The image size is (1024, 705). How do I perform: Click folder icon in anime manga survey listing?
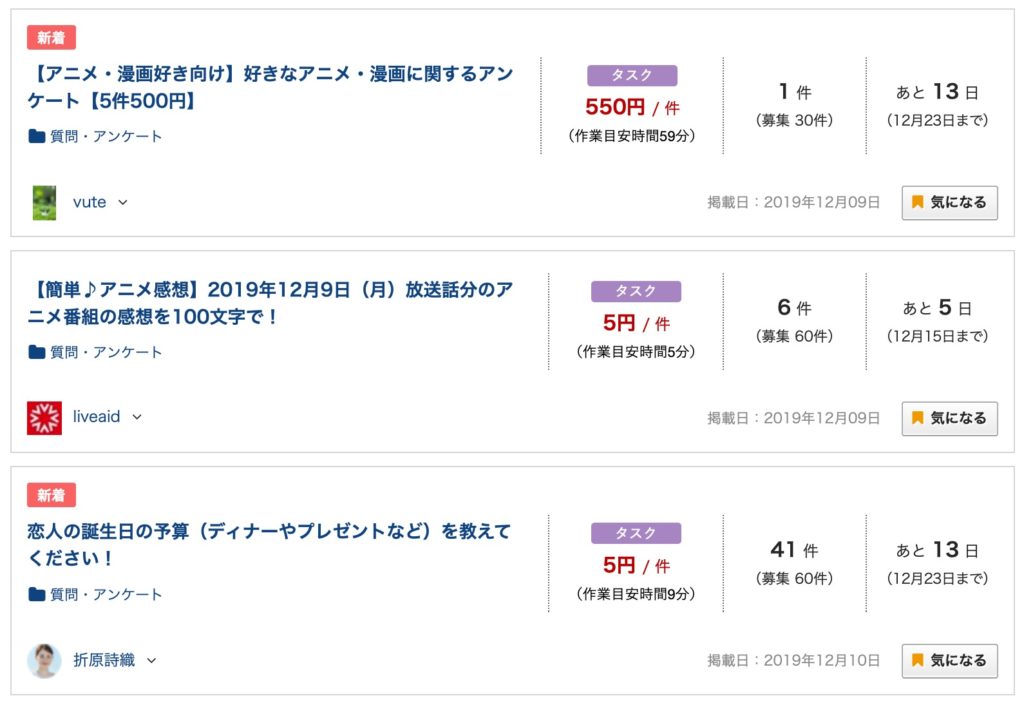(x=37, y=136)
